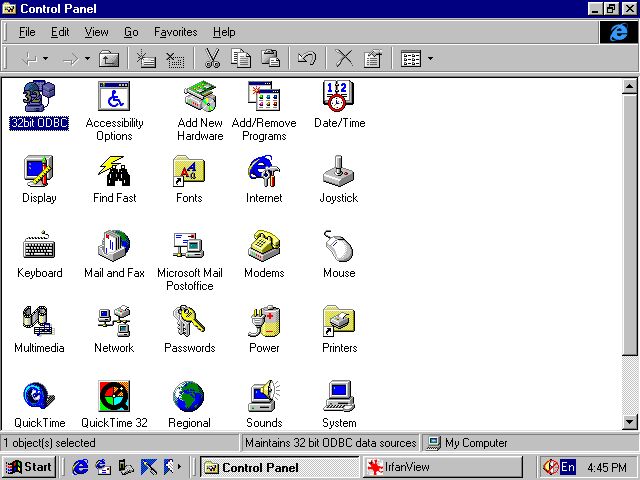Click the clock showing 4:45 PM
The image size is (640, 480).
click(607, 467)
